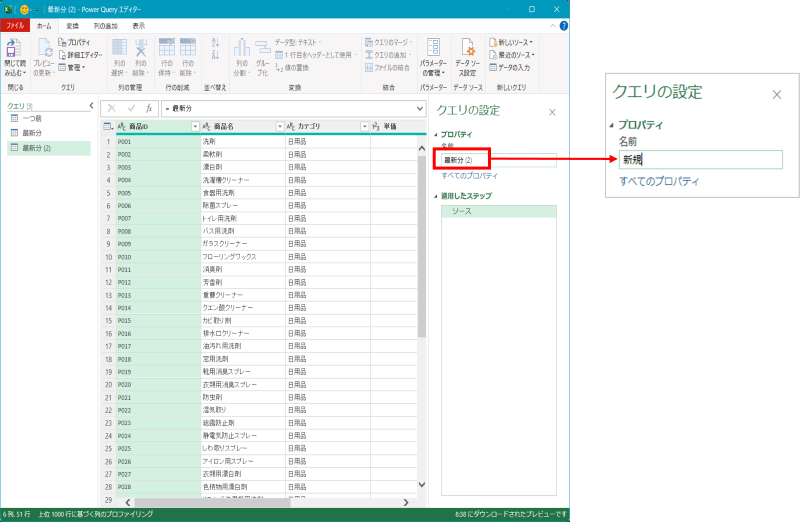Click 列の選択 choose columns icon
This screenshot has height=522, width=800.
119,48
